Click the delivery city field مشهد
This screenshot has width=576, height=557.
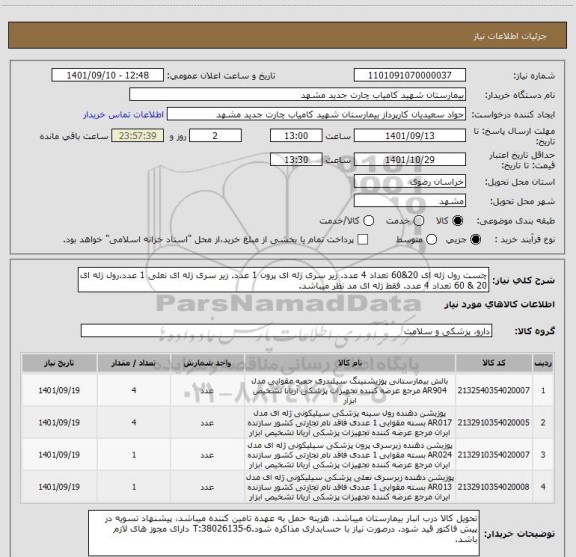pyautogui.click(x=410, y=201)
